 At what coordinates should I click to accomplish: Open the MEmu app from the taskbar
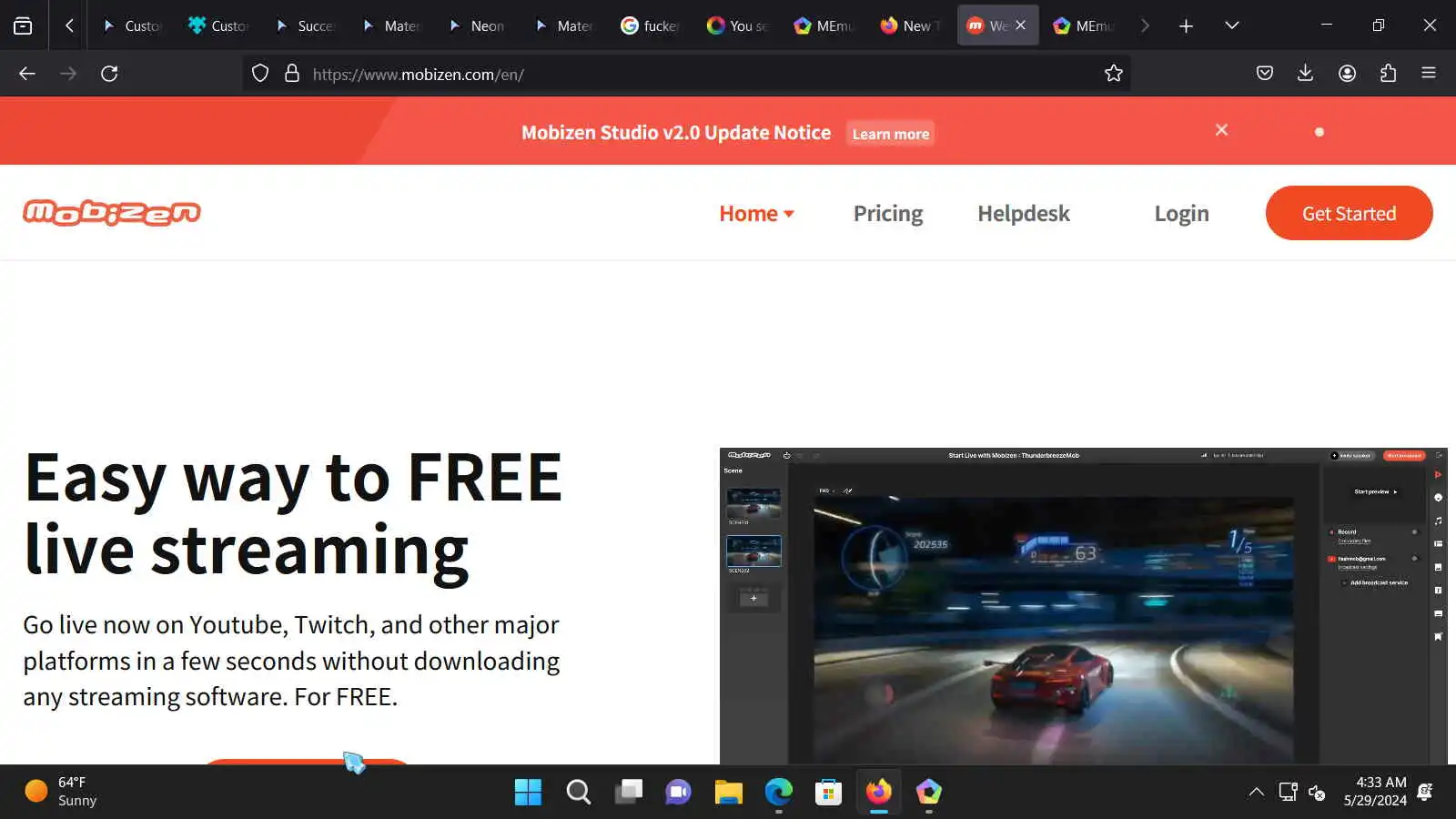point(928,792)
